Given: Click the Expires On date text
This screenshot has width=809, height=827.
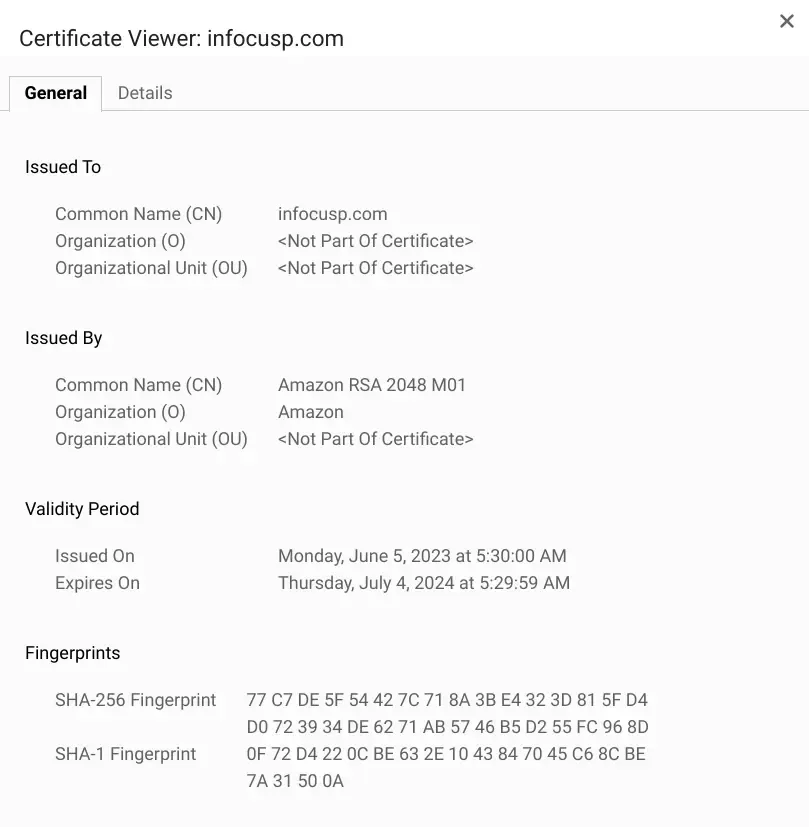Looking at the screenshot, I should [x=424, y=582].
